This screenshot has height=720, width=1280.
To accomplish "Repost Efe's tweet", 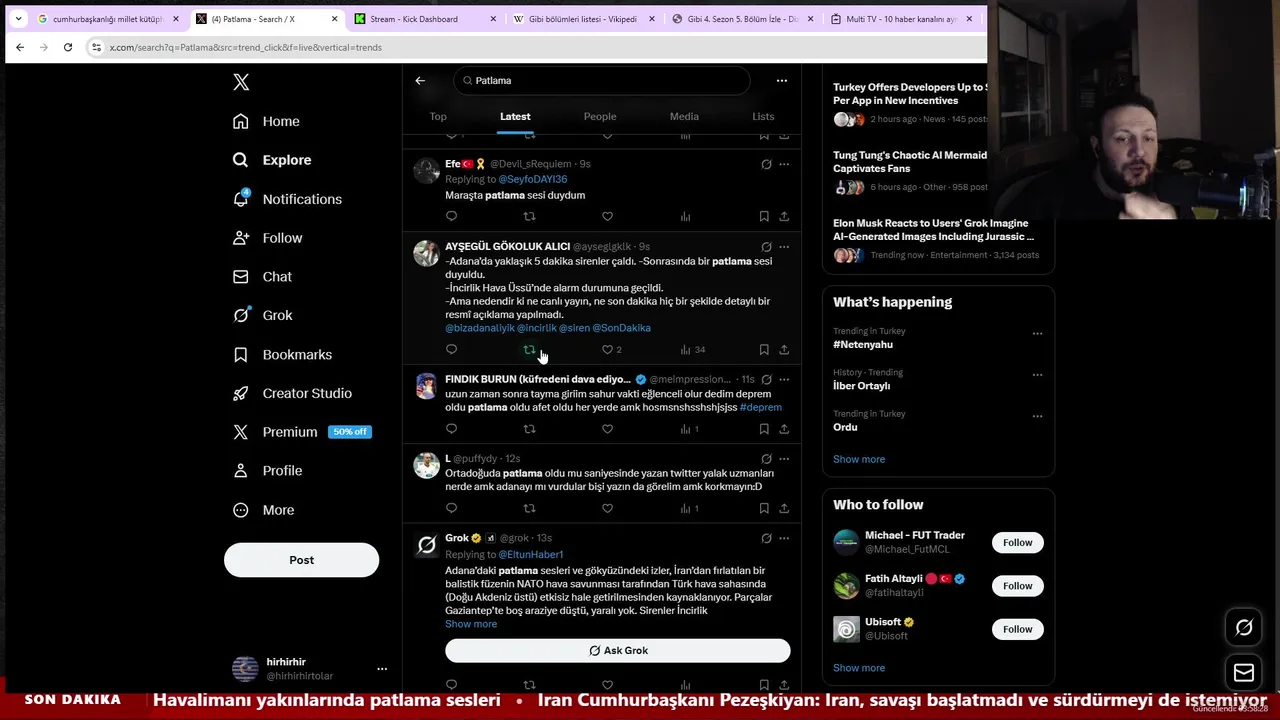I will click(x=529, y=216).
